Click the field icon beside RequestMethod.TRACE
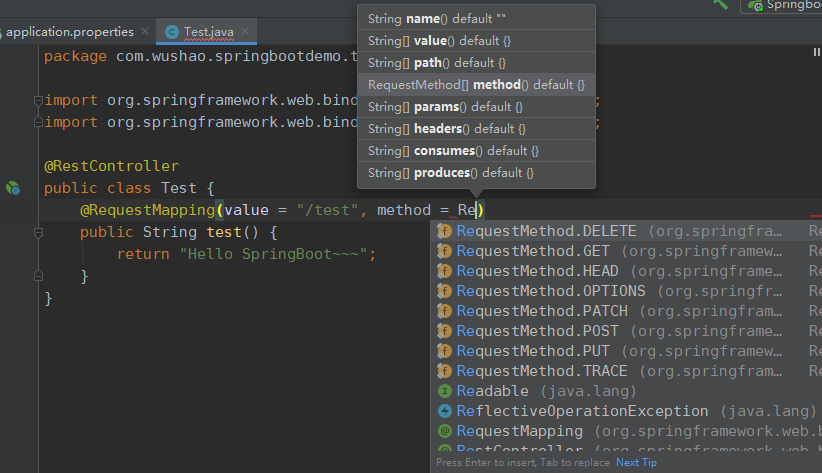 pos(444,371)
